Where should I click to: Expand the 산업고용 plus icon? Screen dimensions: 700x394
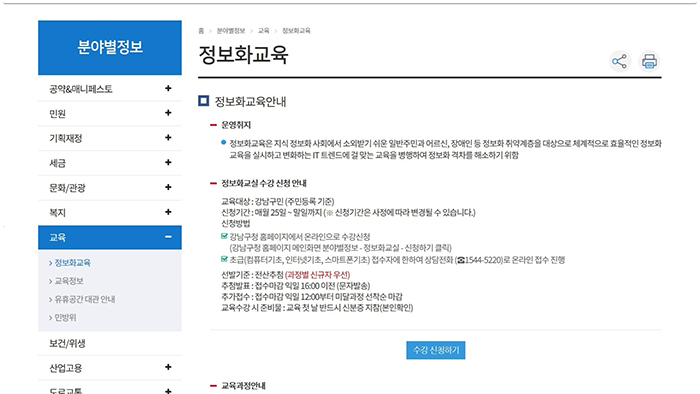[168, 367]
